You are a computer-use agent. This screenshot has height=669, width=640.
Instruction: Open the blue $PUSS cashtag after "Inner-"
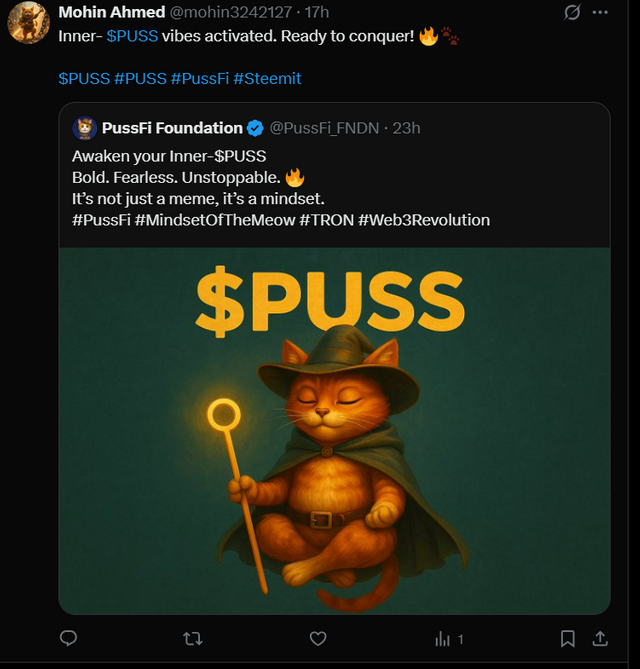point(132,36)
